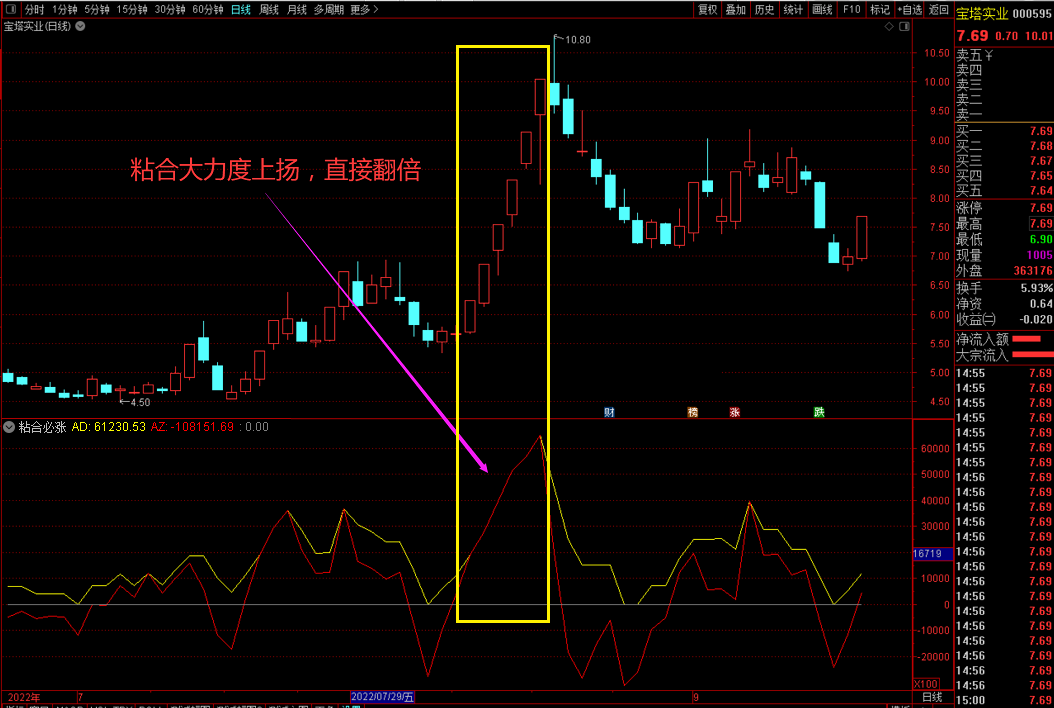Click the 2022/07/29 date marker on timeline
The image size is (1054, 708).
pyautogui.click(x=382, y=697)
